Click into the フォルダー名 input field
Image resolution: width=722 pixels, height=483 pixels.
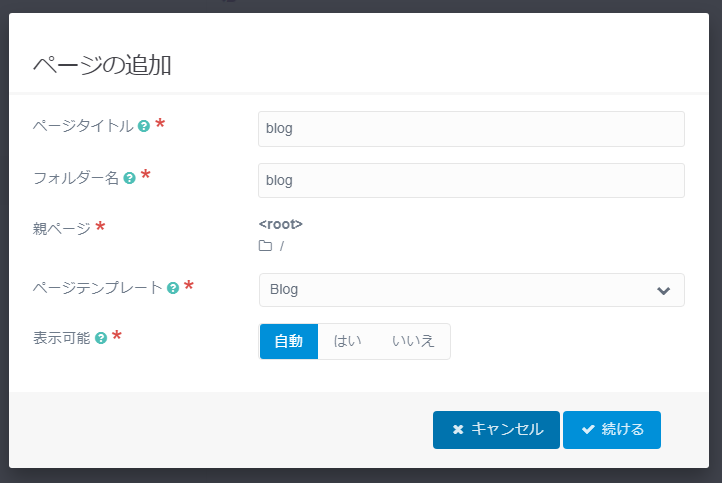(471, 181)
